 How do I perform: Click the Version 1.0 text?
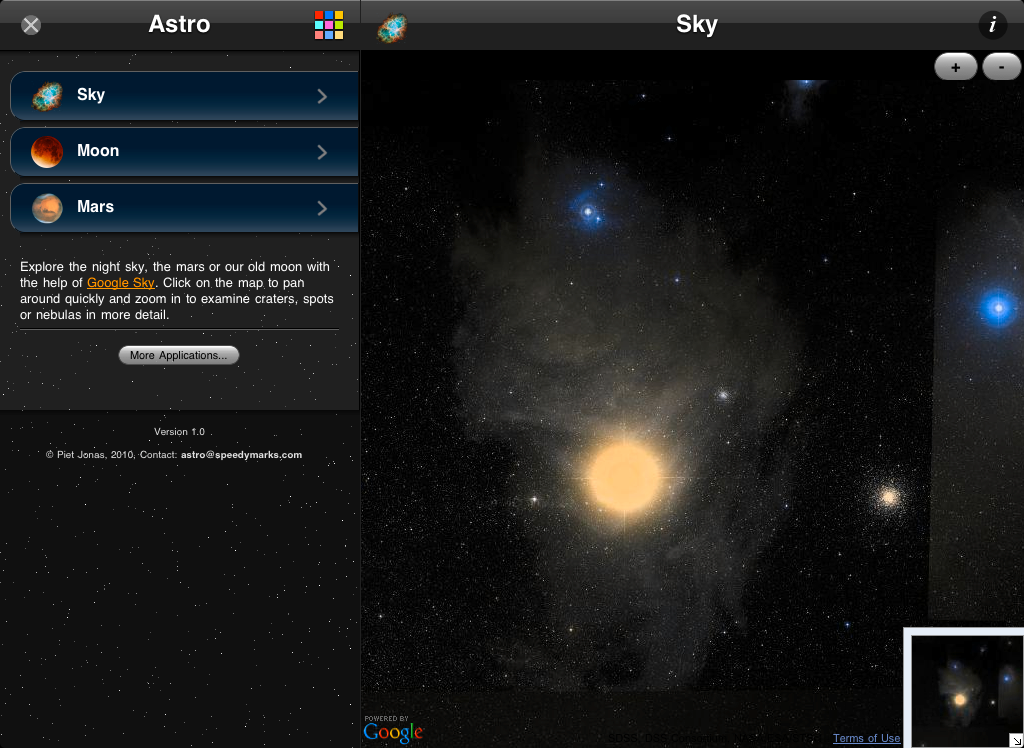tap(180, 432)
